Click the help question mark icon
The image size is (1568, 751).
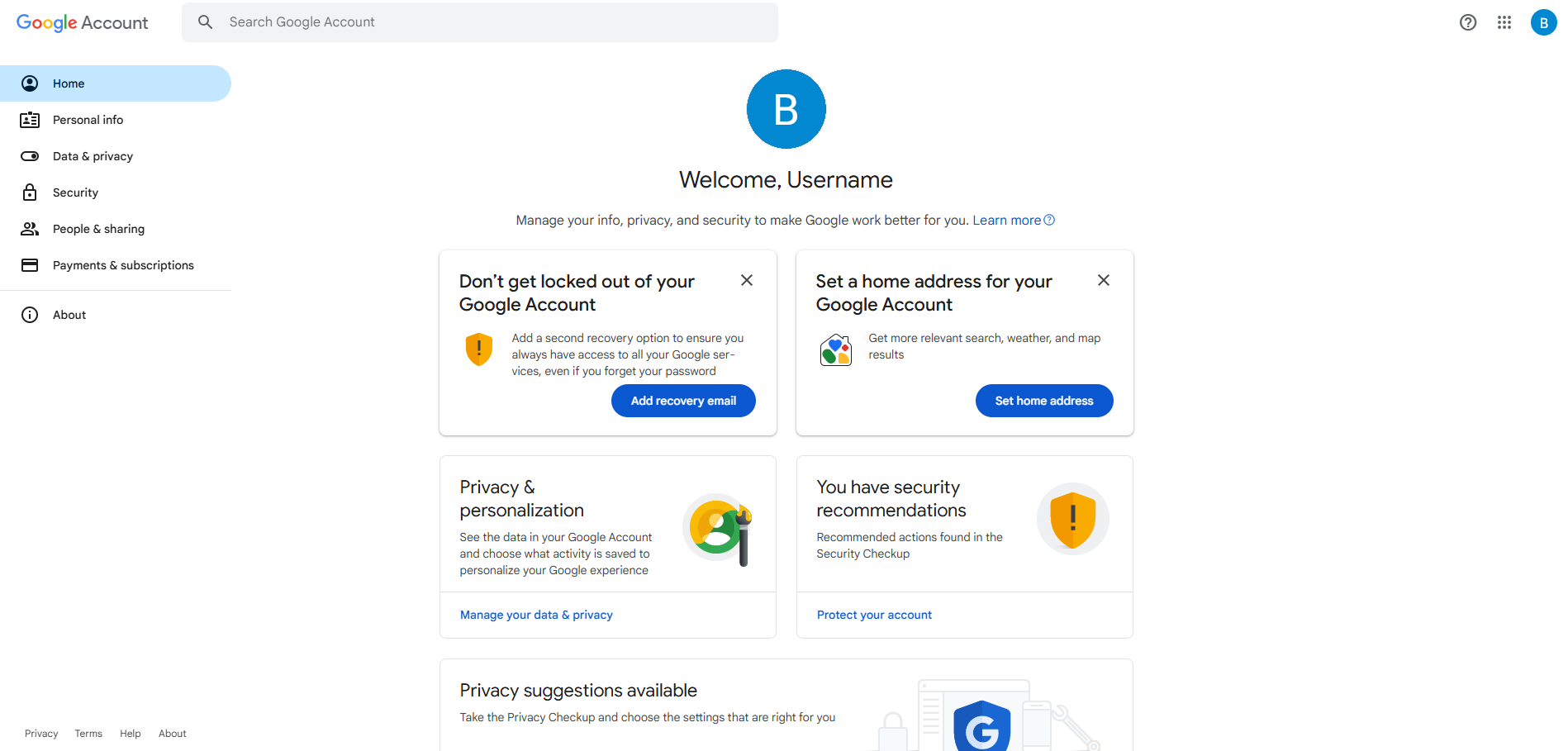[x=1467, y=22]
